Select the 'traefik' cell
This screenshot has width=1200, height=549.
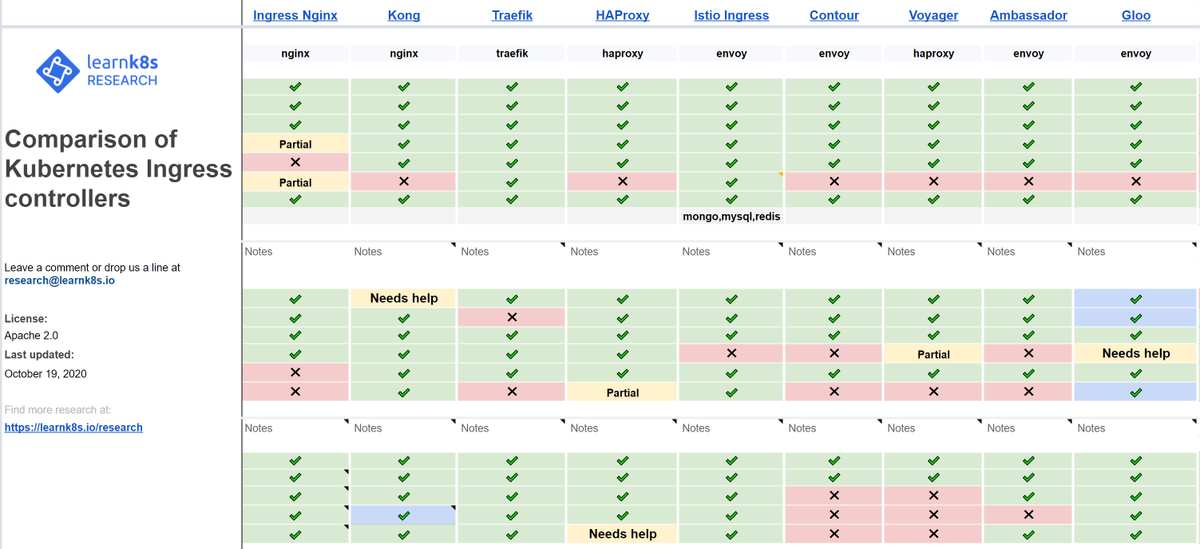coord(512,54)
